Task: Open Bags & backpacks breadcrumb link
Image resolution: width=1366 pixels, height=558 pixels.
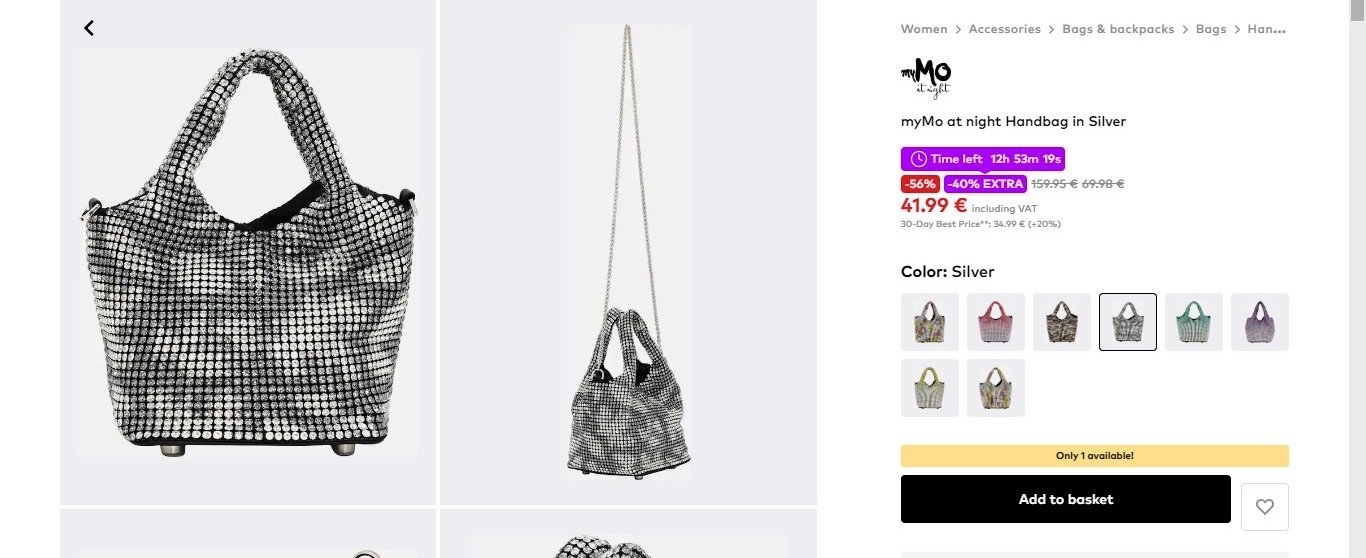Action: click(1118, 29)
